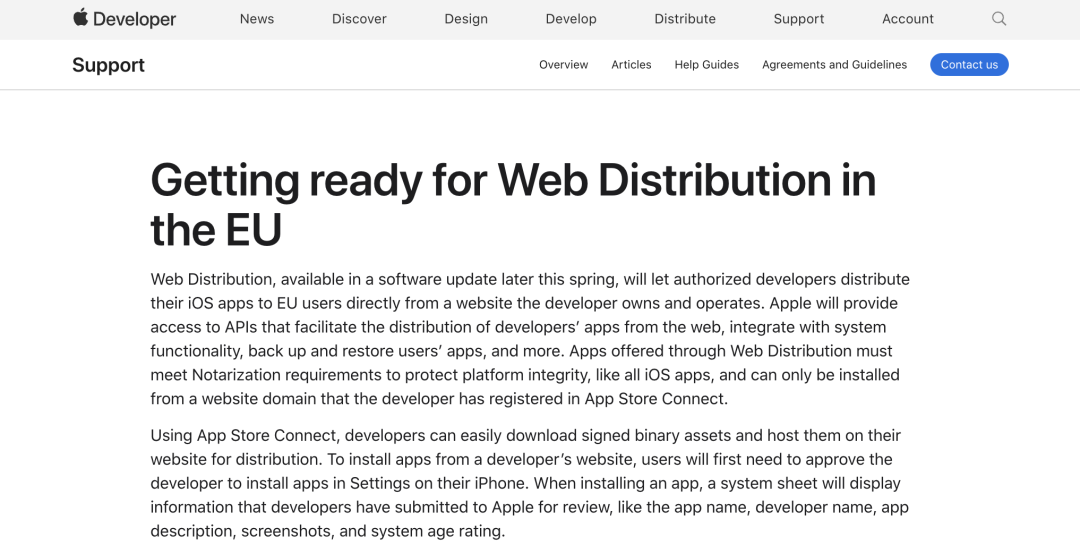This screenshot has width=1080, height=545.
Task: Click the paragraph starting 'Using App Store Connect'
Action: click(x=530, y=483)
